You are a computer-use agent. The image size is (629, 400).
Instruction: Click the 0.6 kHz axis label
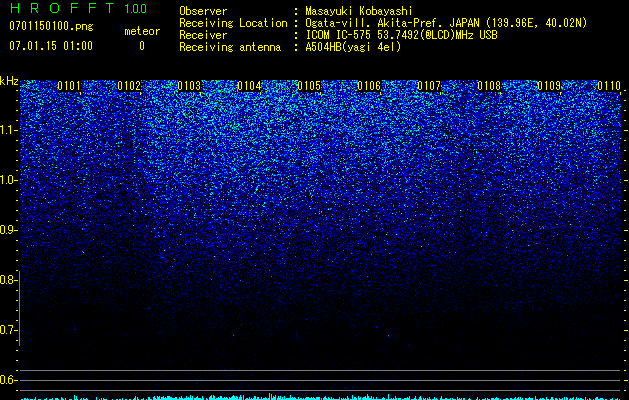click(9, 380)
